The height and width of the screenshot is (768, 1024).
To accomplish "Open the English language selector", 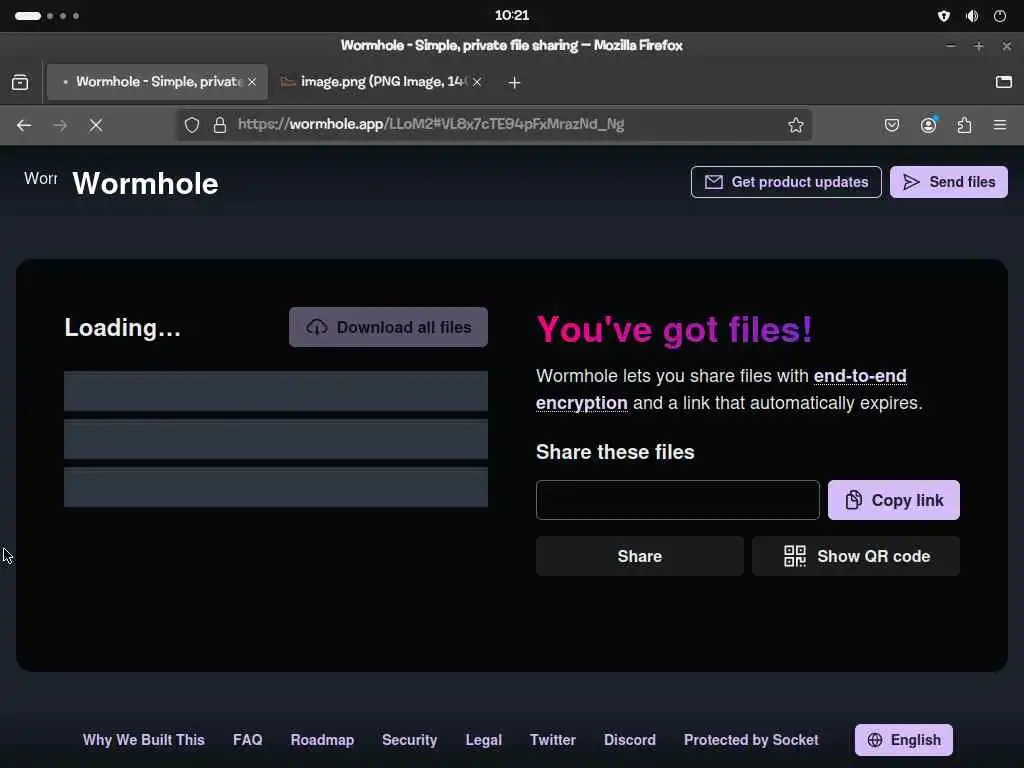I will tap(904, 740).
